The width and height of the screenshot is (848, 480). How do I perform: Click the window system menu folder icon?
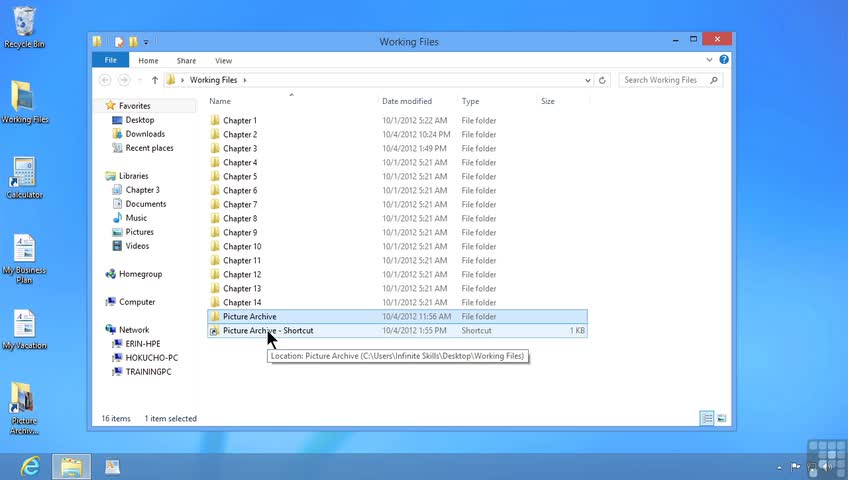point(97,41)
